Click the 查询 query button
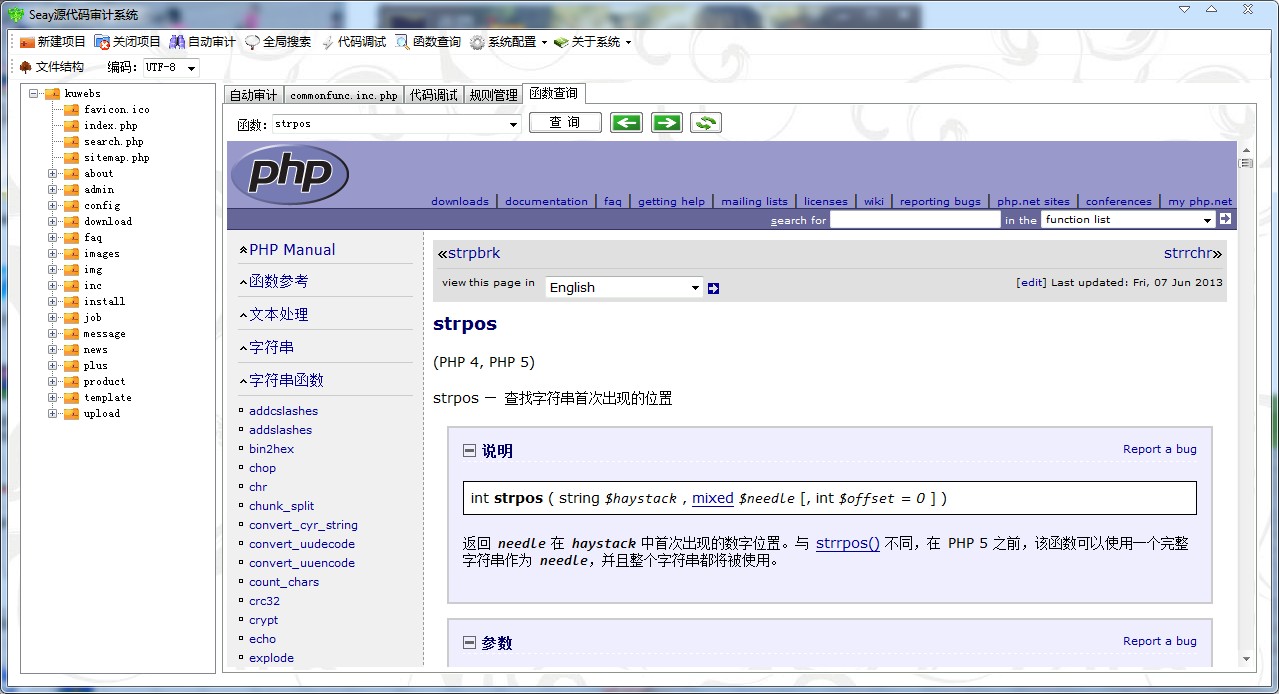The width and height of the screenshot is (1279, 694). tap(565, 123)
